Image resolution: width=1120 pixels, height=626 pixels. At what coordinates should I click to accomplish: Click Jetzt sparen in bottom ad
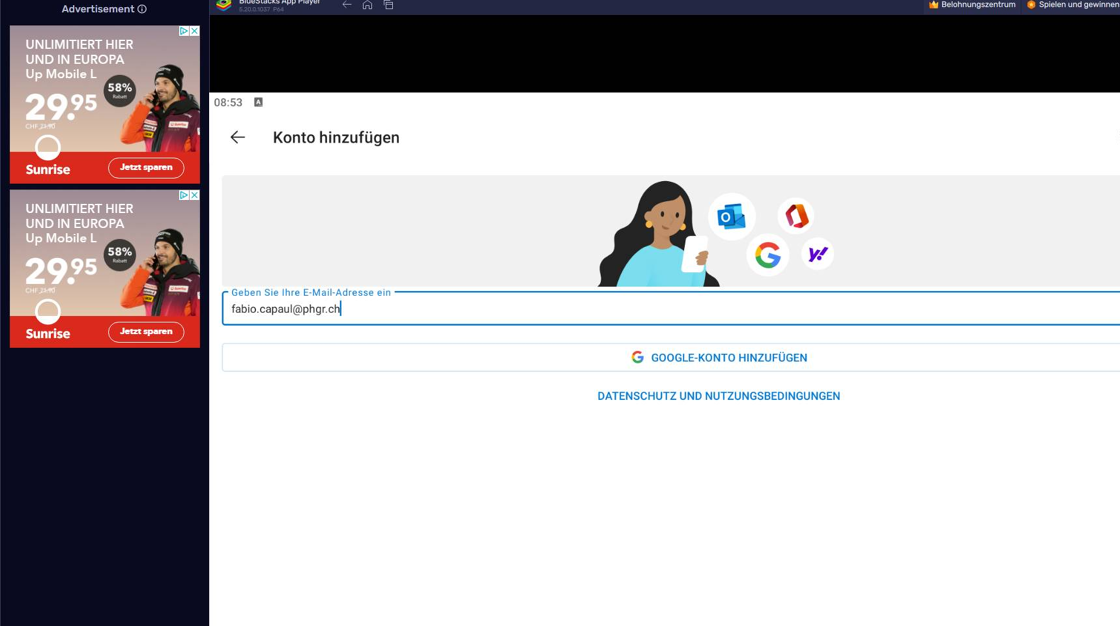(x=146, y=332)
